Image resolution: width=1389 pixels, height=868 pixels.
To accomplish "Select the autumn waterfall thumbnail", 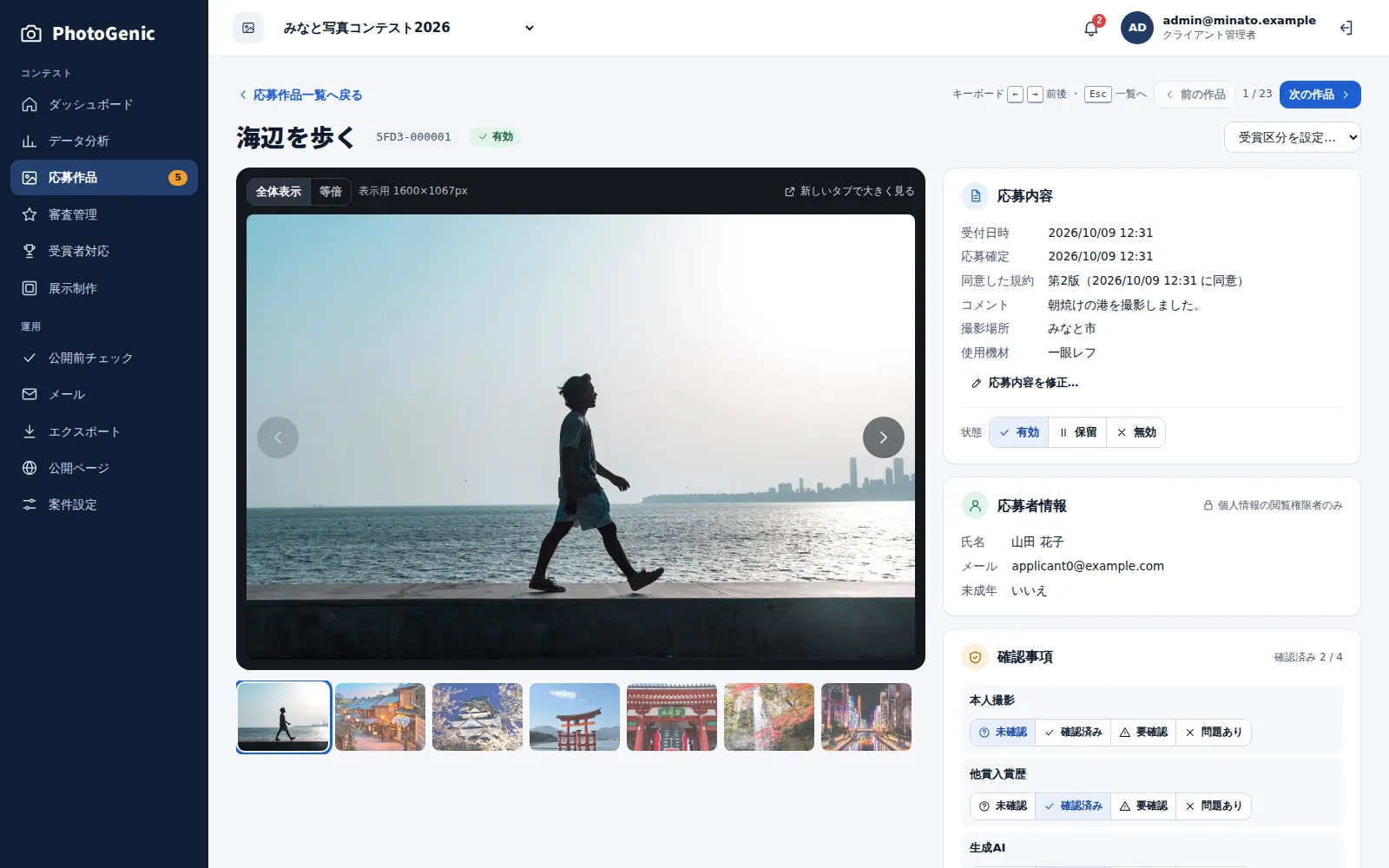I will click(x=769, y=717).
